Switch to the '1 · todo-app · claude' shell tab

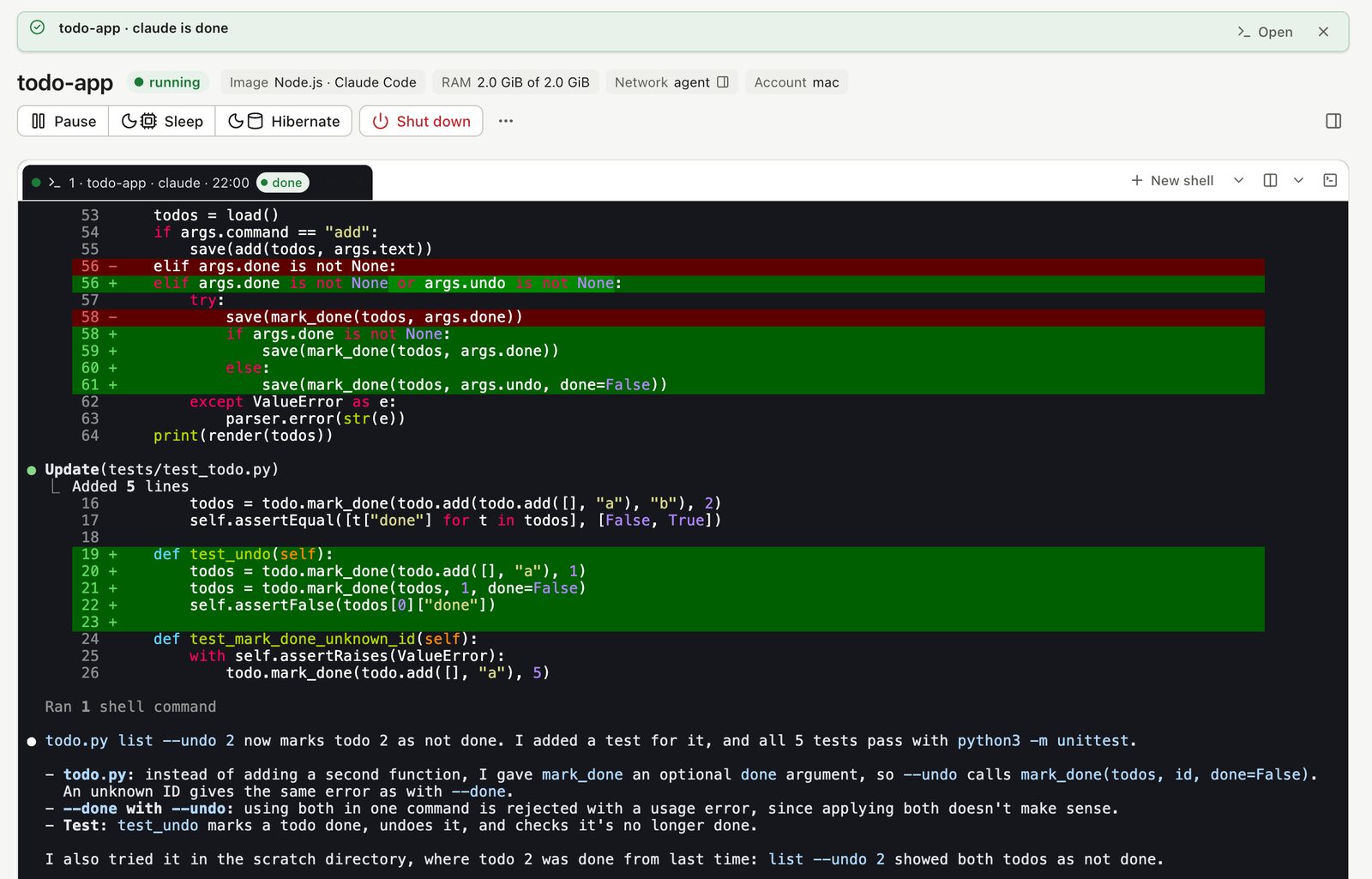point(197,183)
